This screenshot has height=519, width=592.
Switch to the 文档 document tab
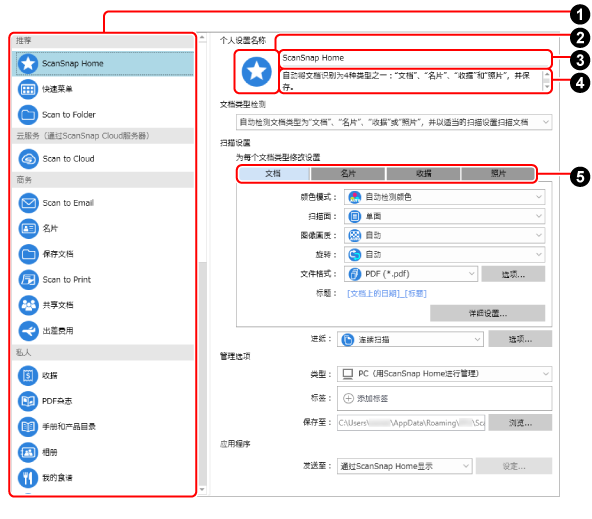click(x=273, y=174)
